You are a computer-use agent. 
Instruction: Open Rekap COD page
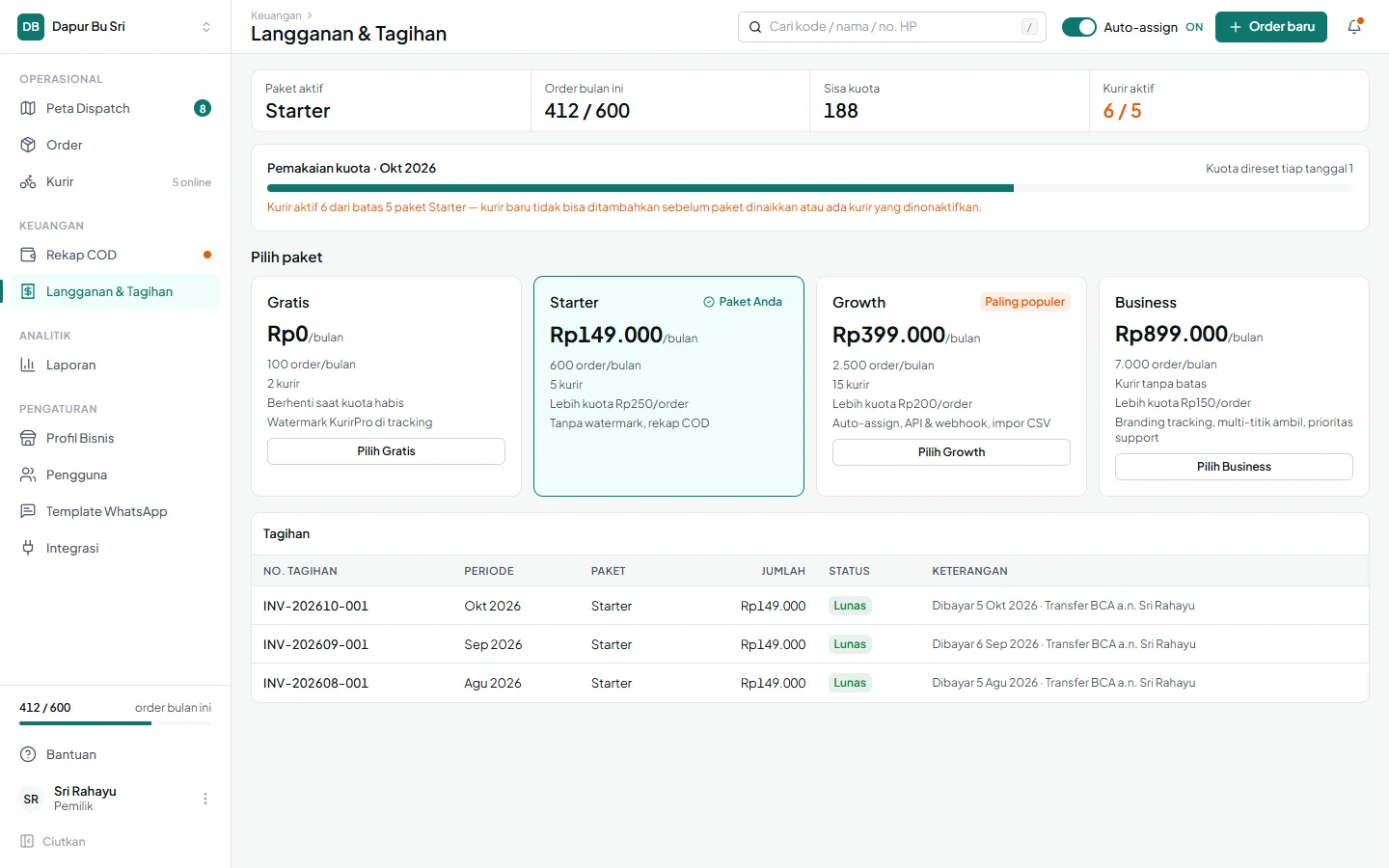[116, 255]
